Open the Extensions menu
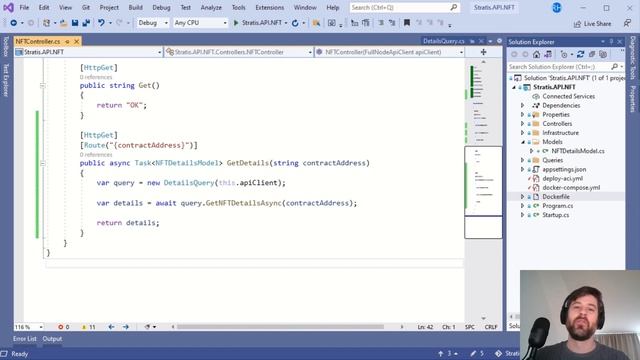This screenshot has width=640, height=360. coord(269,7)
